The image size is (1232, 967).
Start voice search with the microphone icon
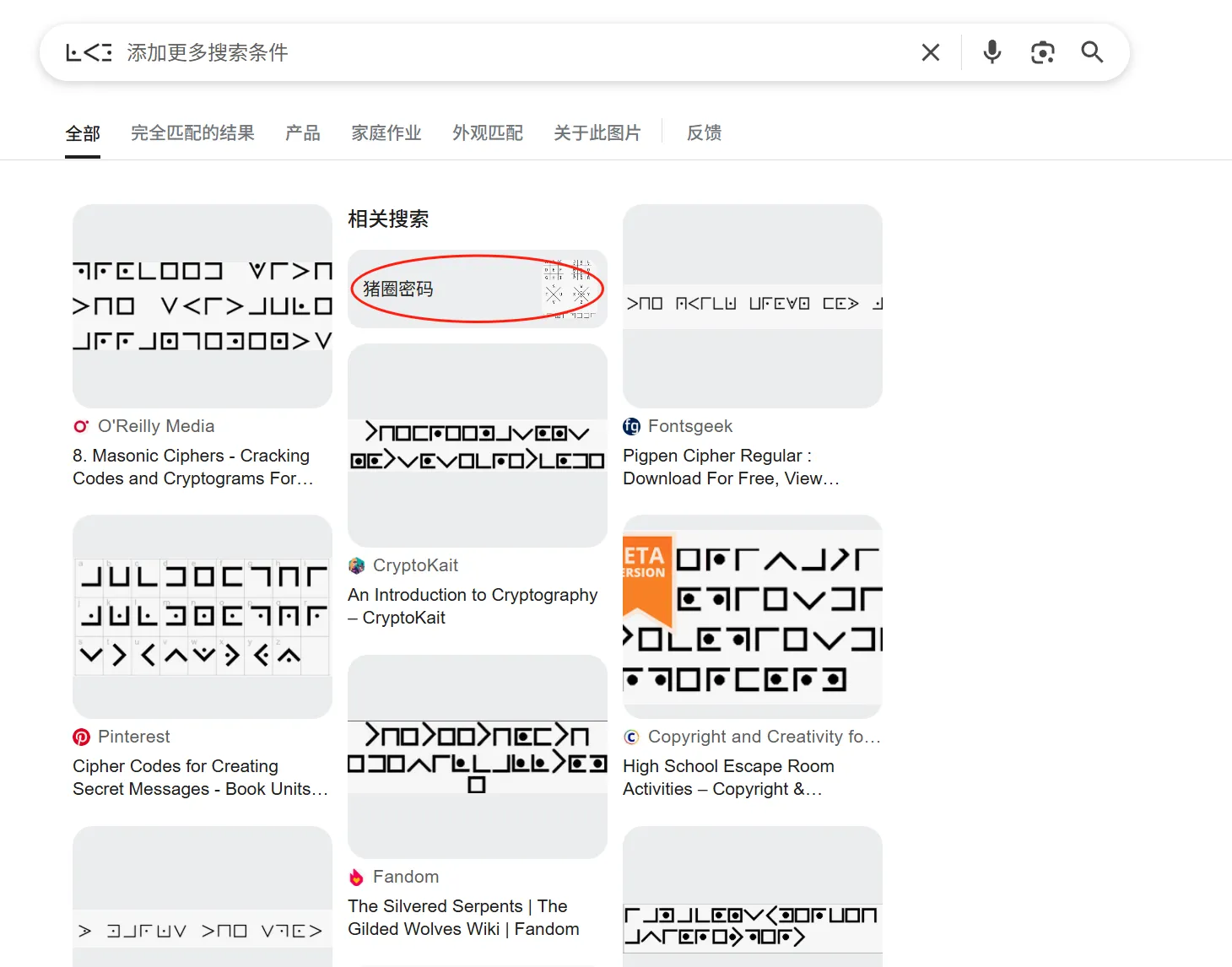(x=992, y=53)
